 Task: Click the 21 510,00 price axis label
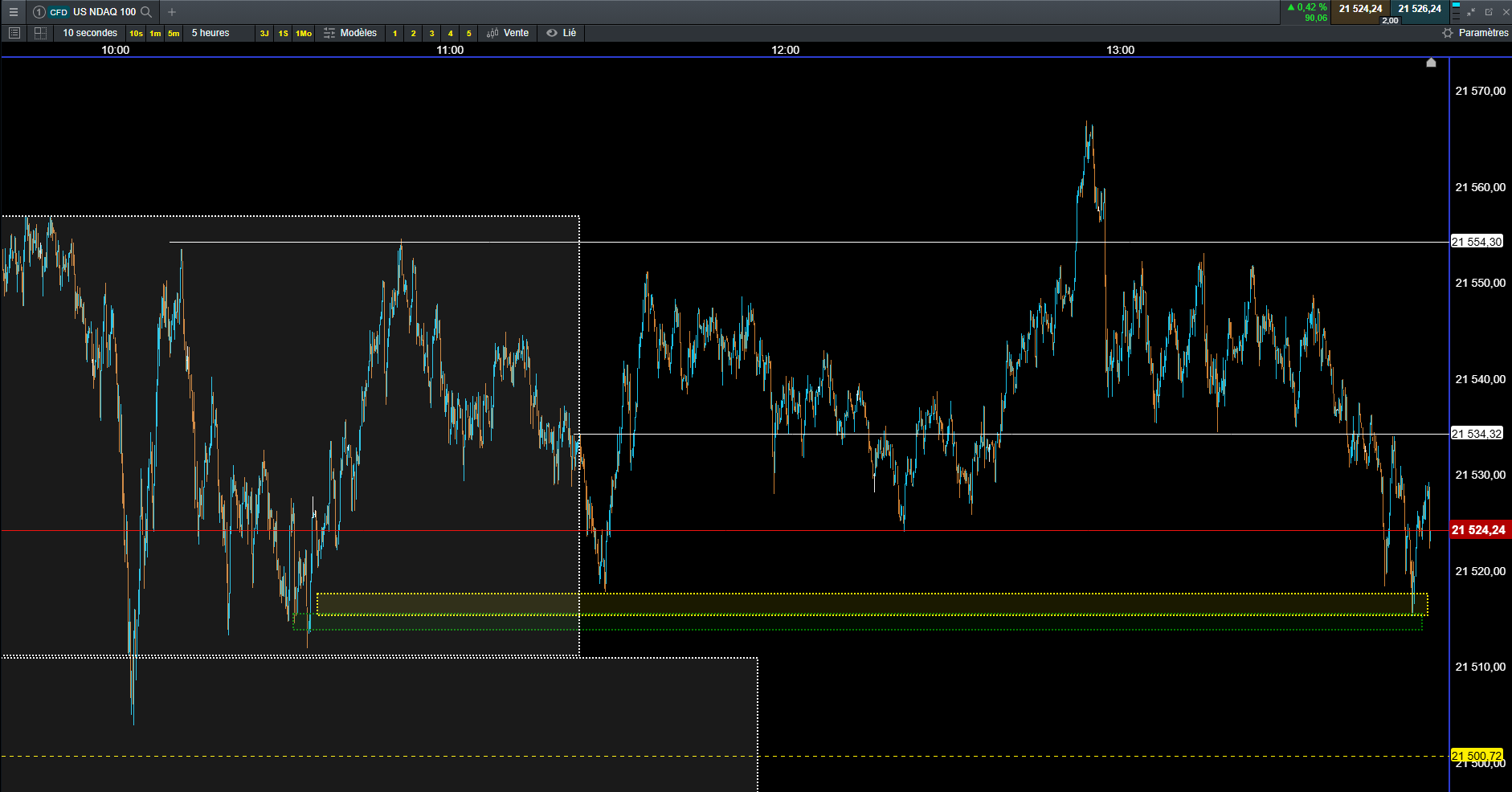1481,667
